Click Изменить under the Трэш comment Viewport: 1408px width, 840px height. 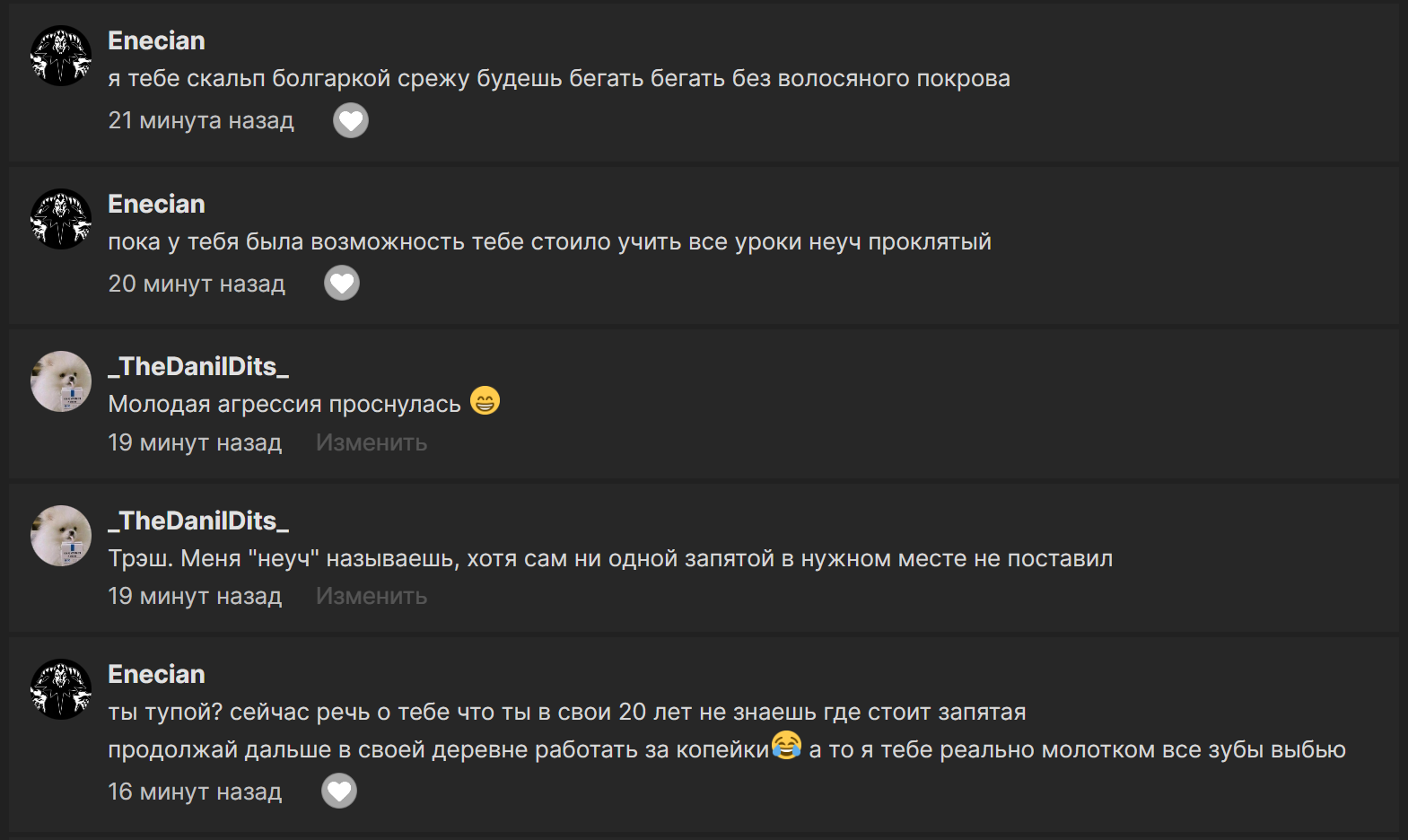371,595
